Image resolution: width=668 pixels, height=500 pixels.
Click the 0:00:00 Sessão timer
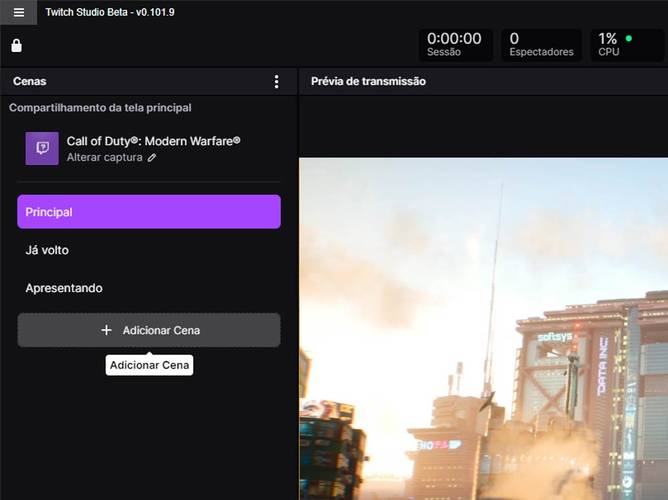click(455, 45)
